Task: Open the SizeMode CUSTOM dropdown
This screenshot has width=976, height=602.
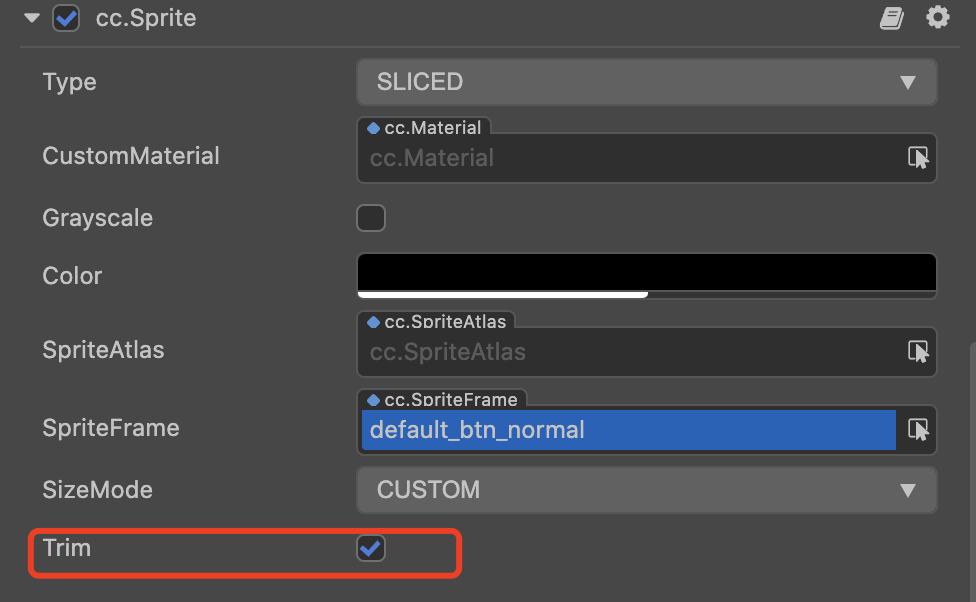Action: 647,490
